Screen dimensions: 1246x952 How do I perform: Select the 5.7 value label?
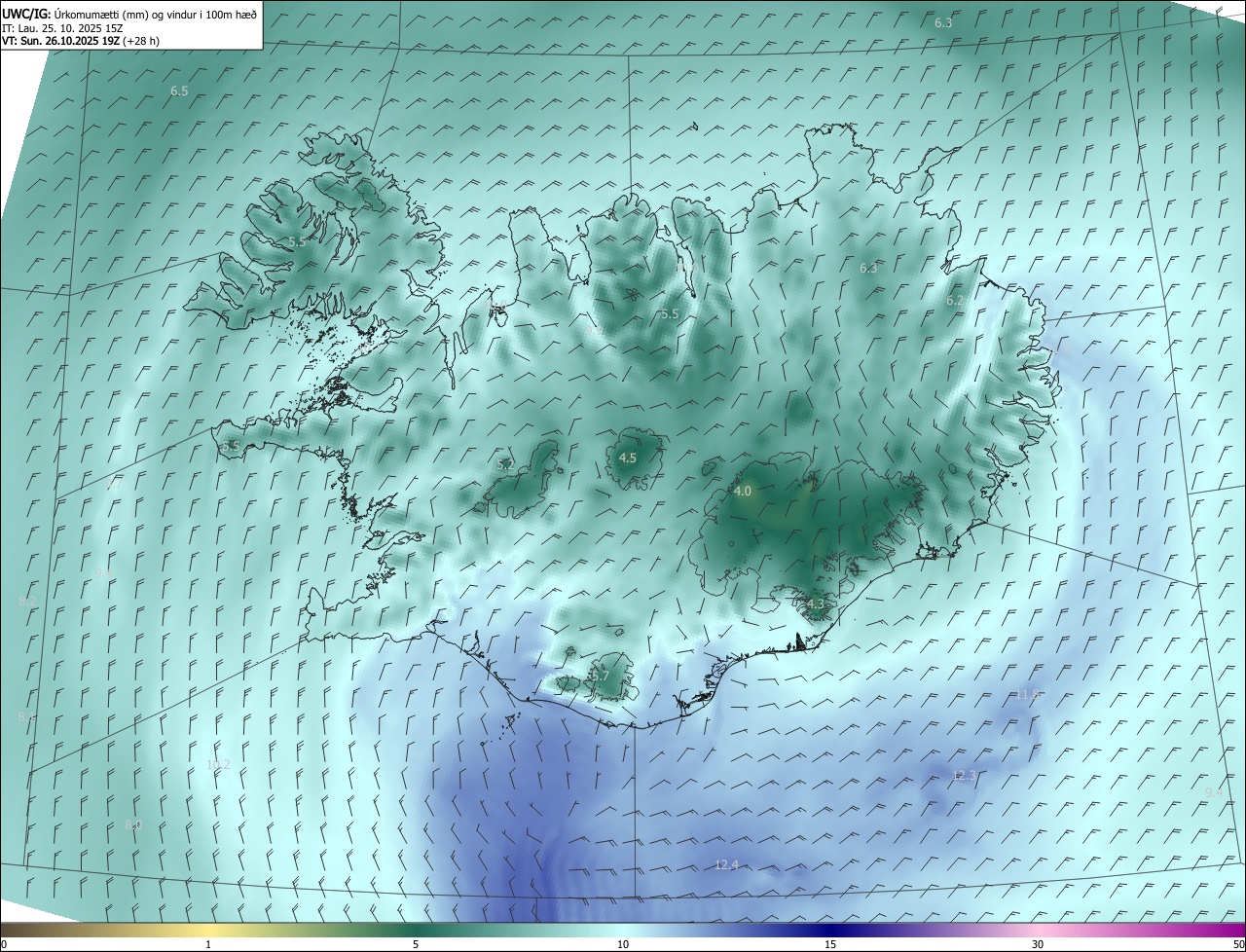[600, 676]
